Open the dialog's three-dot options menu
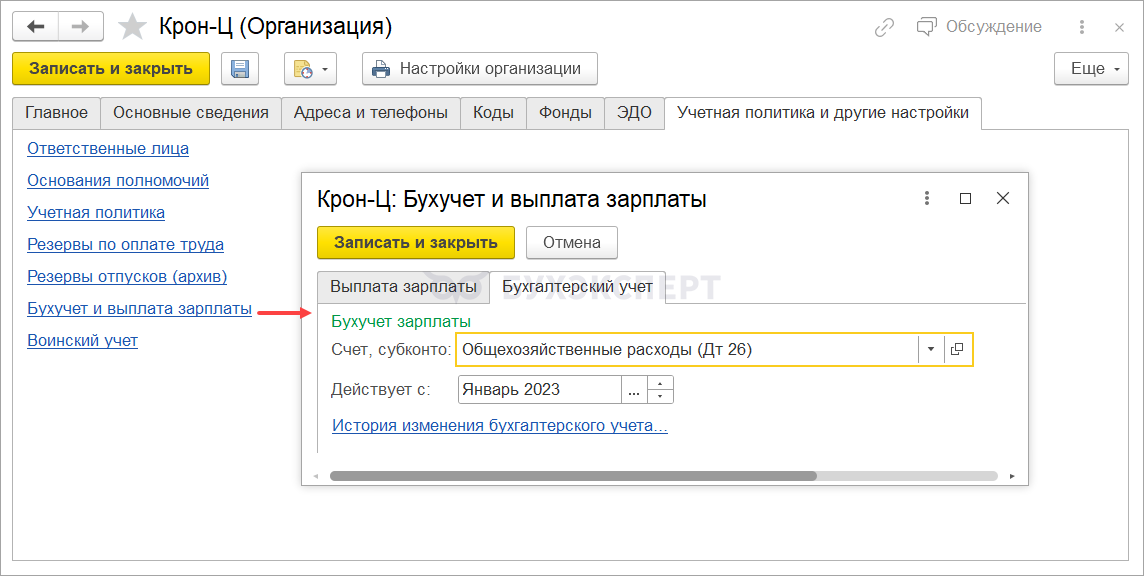 (x=927, y=198)
